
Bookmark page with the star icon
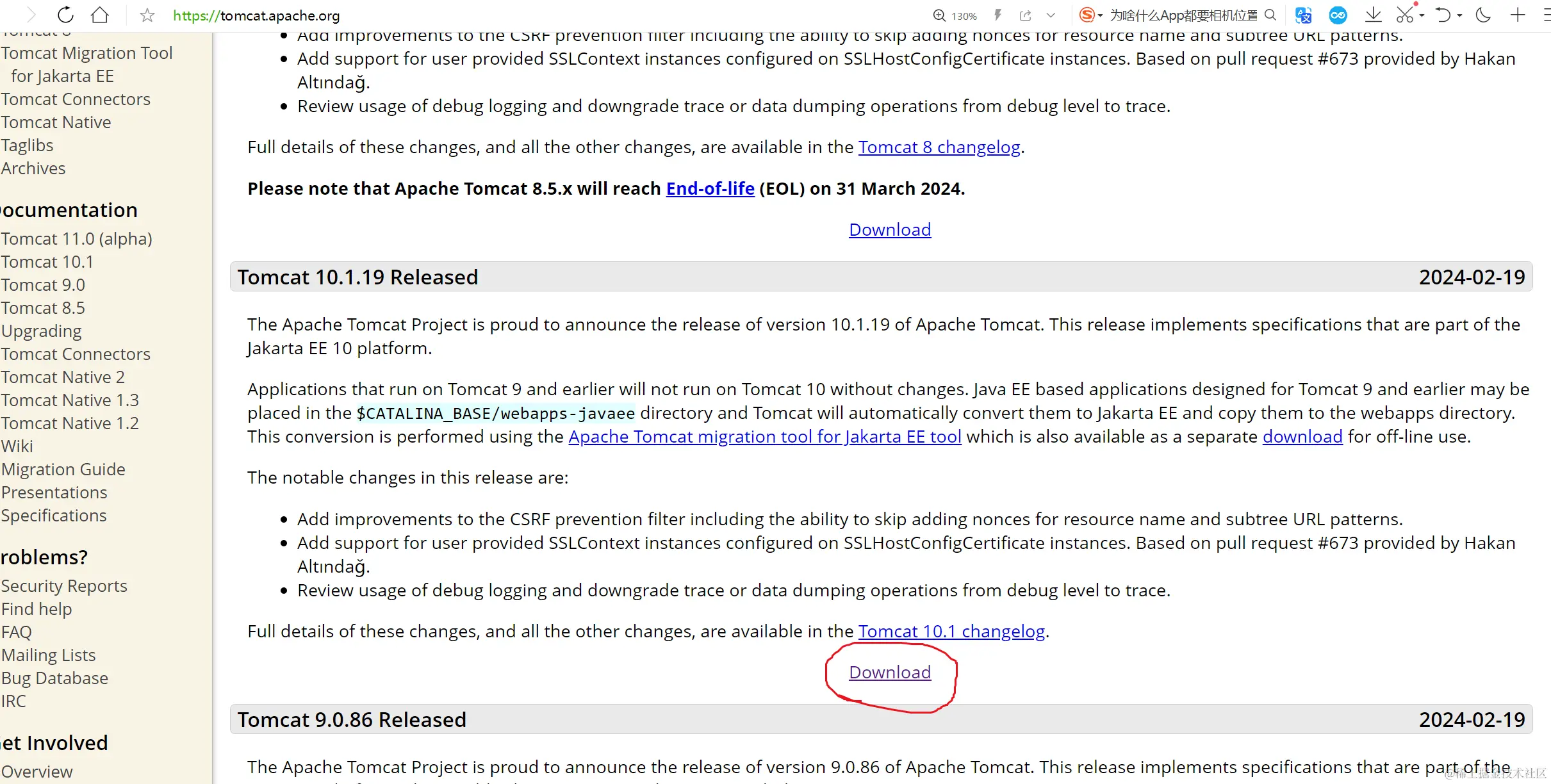147,15
